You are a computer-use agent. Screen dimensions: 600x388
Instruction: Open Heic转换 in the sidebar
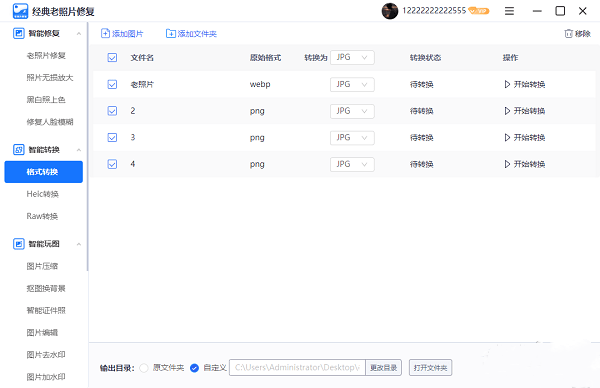(42, 194)
